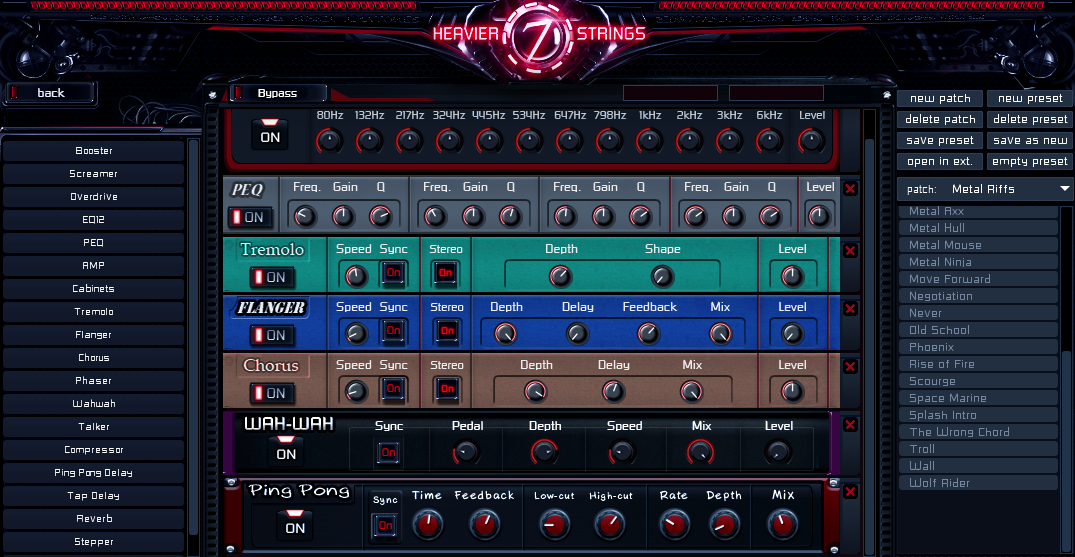The height and width of the screenshot is (557, 1075).
Task: Click the Tremolo Depth knob
Action: (560, 276)
